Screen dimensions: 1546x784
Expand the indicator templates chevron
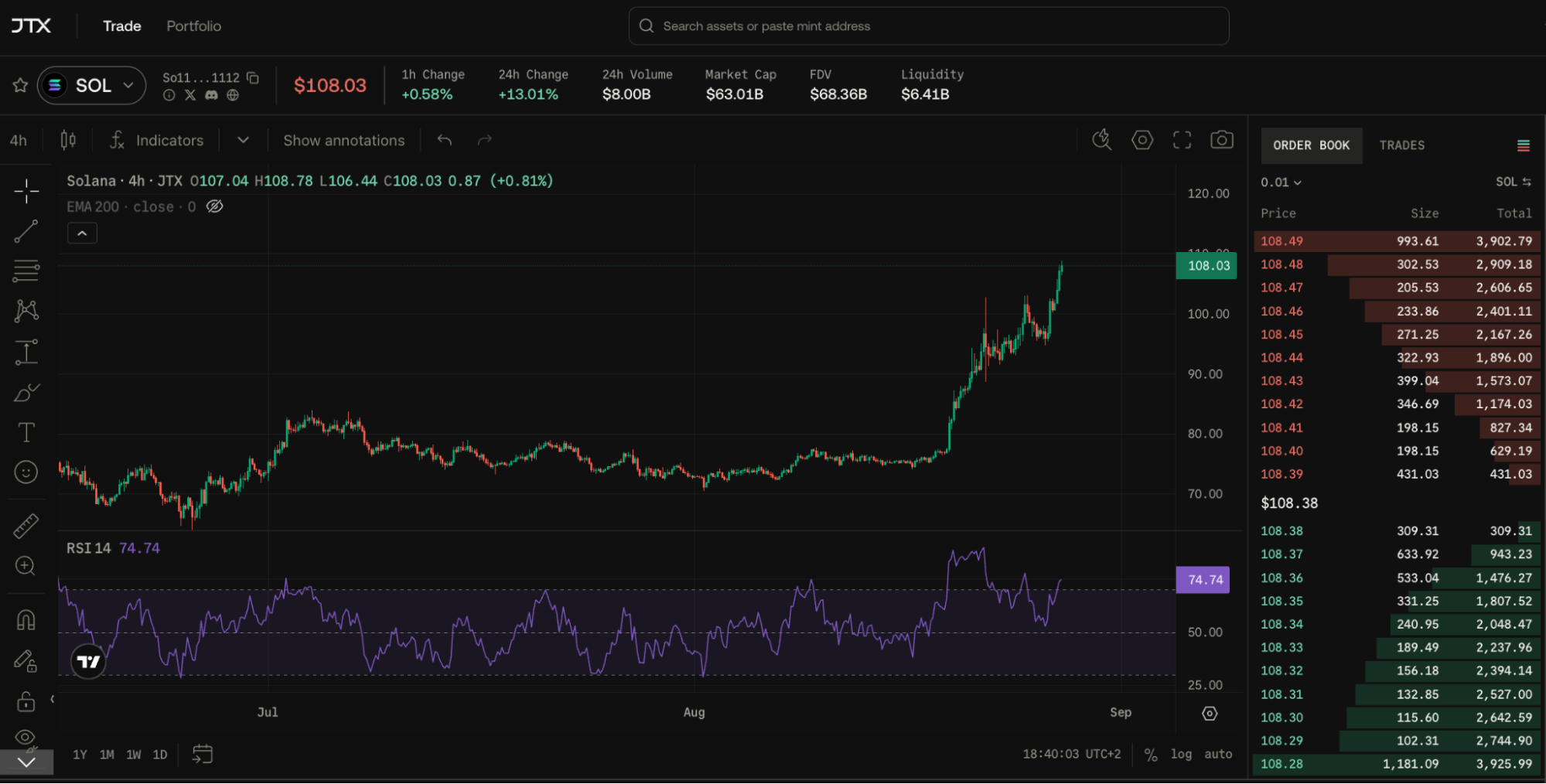click(x=243, y=140)
